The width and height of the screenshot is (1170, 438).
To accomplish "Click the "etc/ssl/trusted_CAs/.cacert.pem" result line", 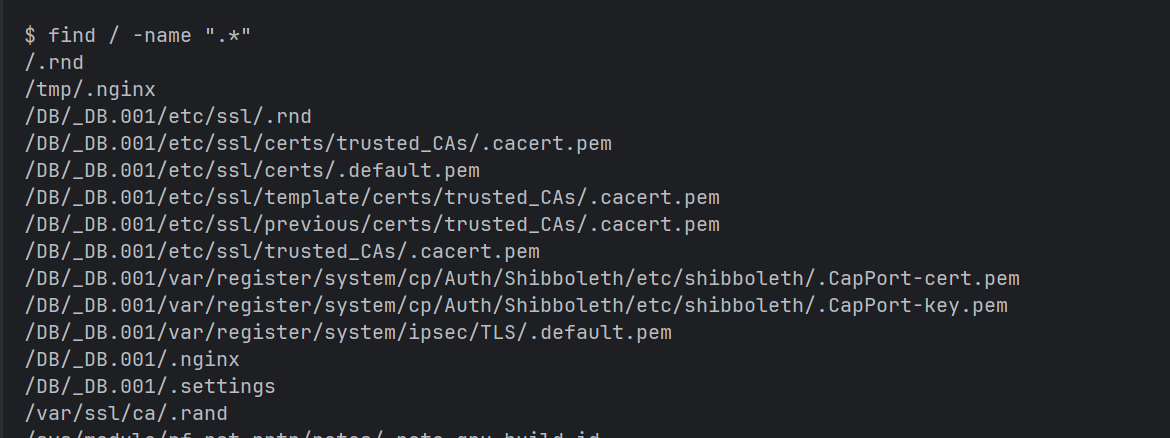I will point(282,252).
